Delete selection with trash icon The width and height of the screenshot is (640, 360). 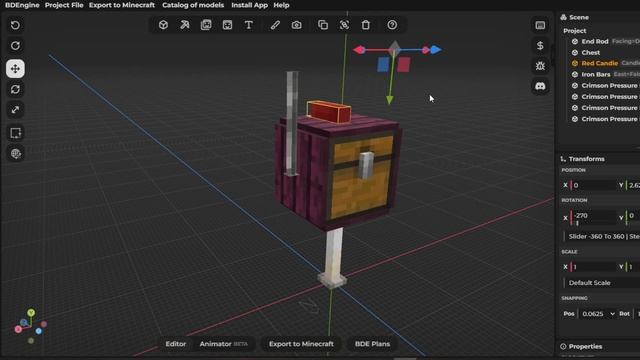[x=366, y=25]
